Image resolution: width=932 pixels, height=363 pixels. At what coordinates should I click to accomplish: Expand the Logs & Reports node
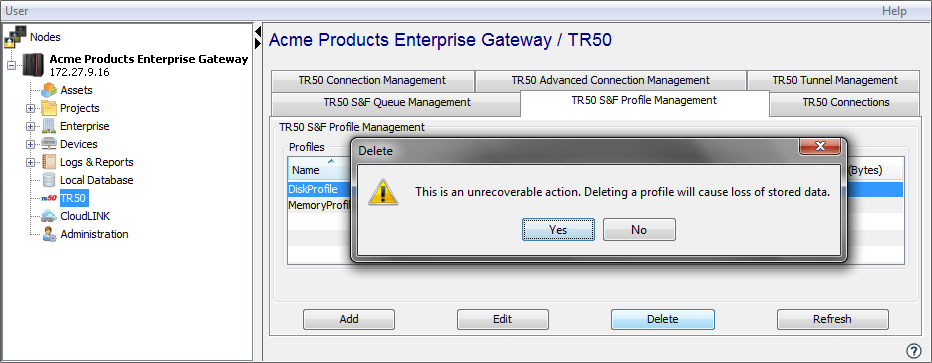click(x=30, y=162)
